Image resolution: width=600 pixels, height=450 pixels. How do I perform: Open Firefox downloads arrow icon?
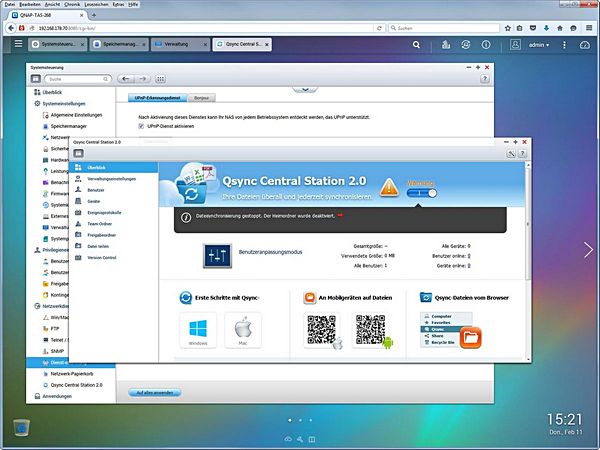[546, 28]
